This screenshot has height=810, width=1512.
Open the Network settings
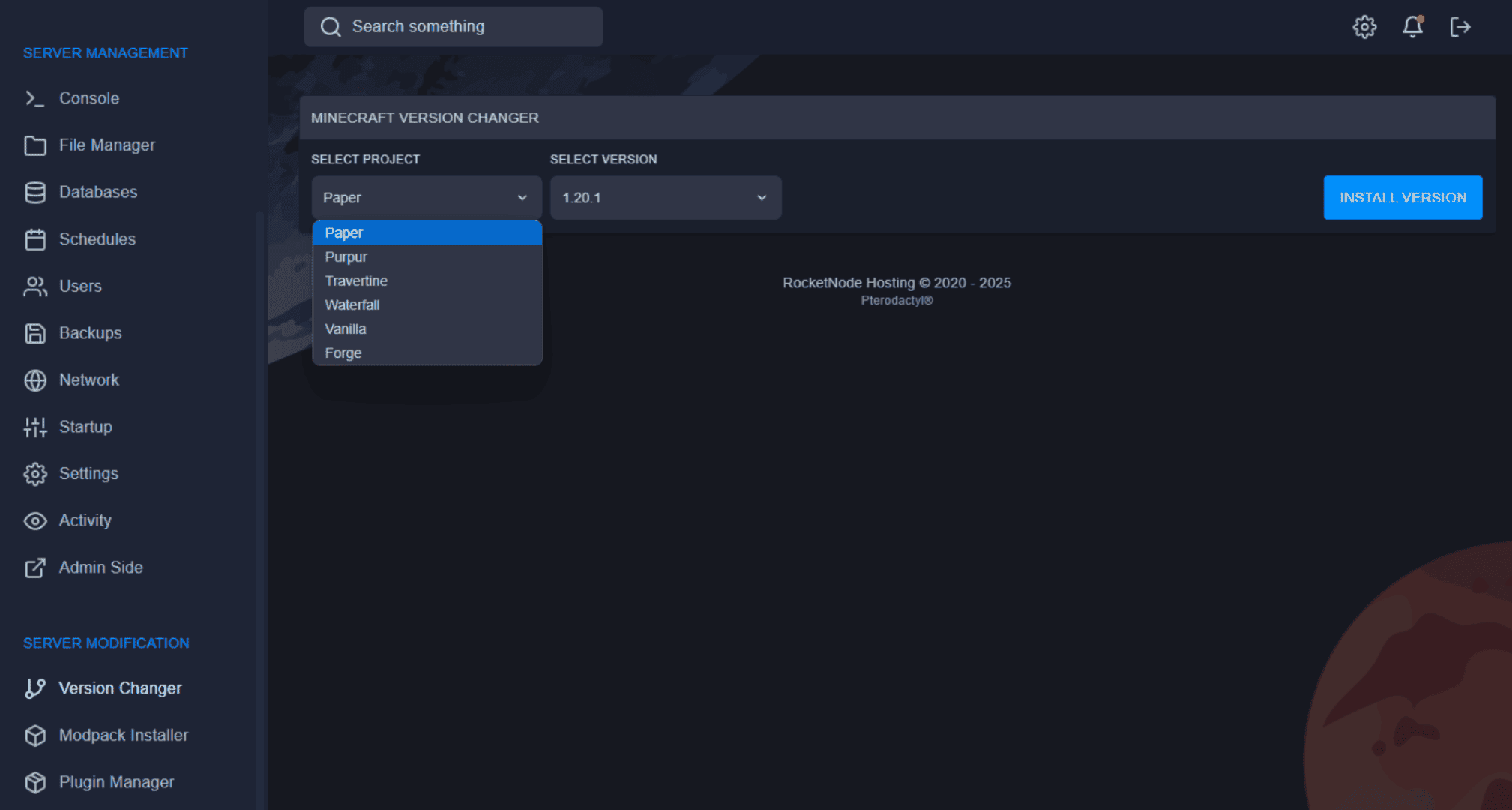click(88, 379)
